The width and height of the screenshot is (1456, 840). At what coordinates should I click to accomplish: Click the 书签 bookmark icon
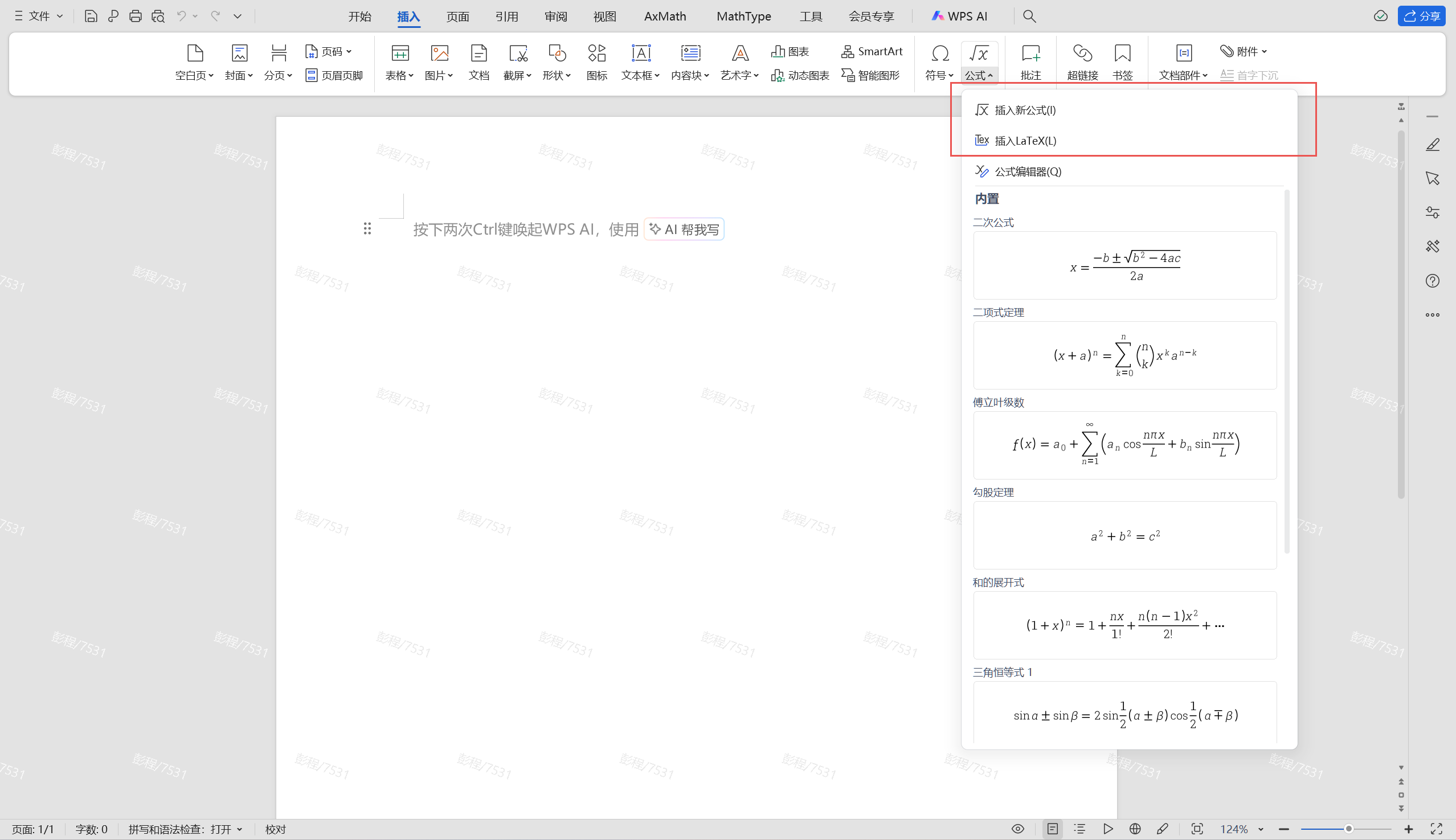(1122, 54)
